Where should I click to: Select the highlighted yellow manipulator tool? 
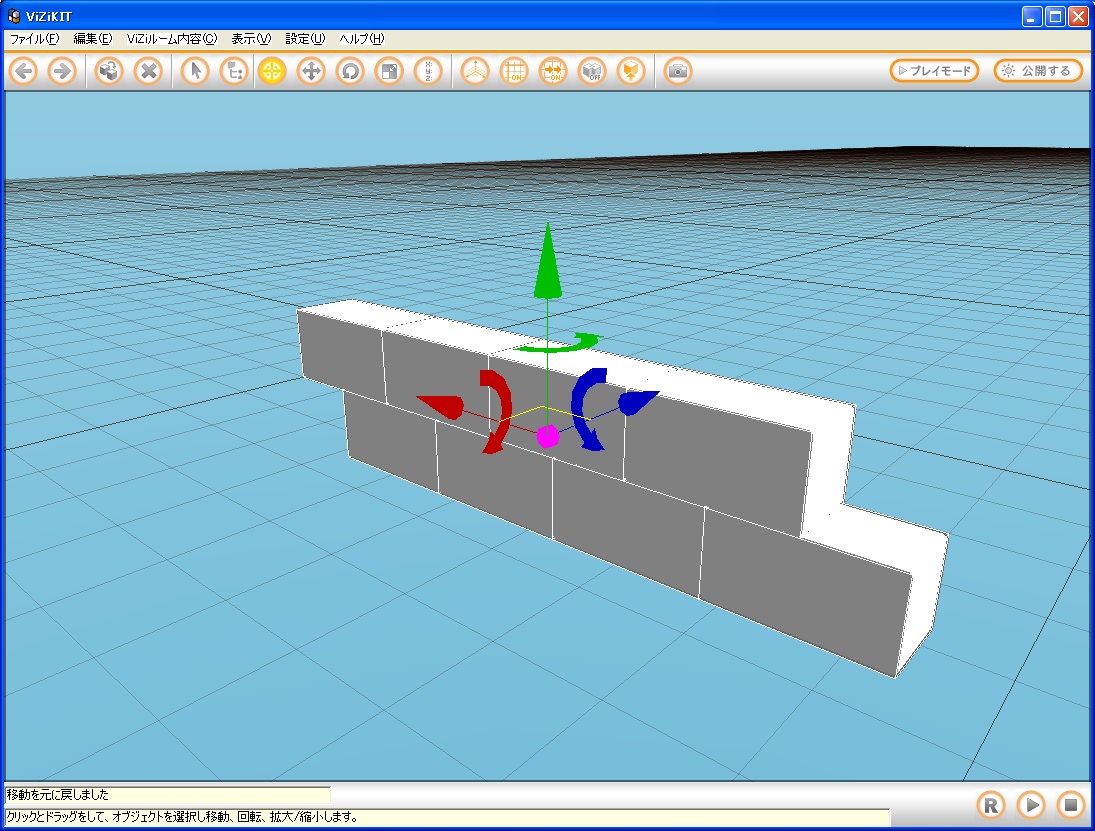[272, 71]
